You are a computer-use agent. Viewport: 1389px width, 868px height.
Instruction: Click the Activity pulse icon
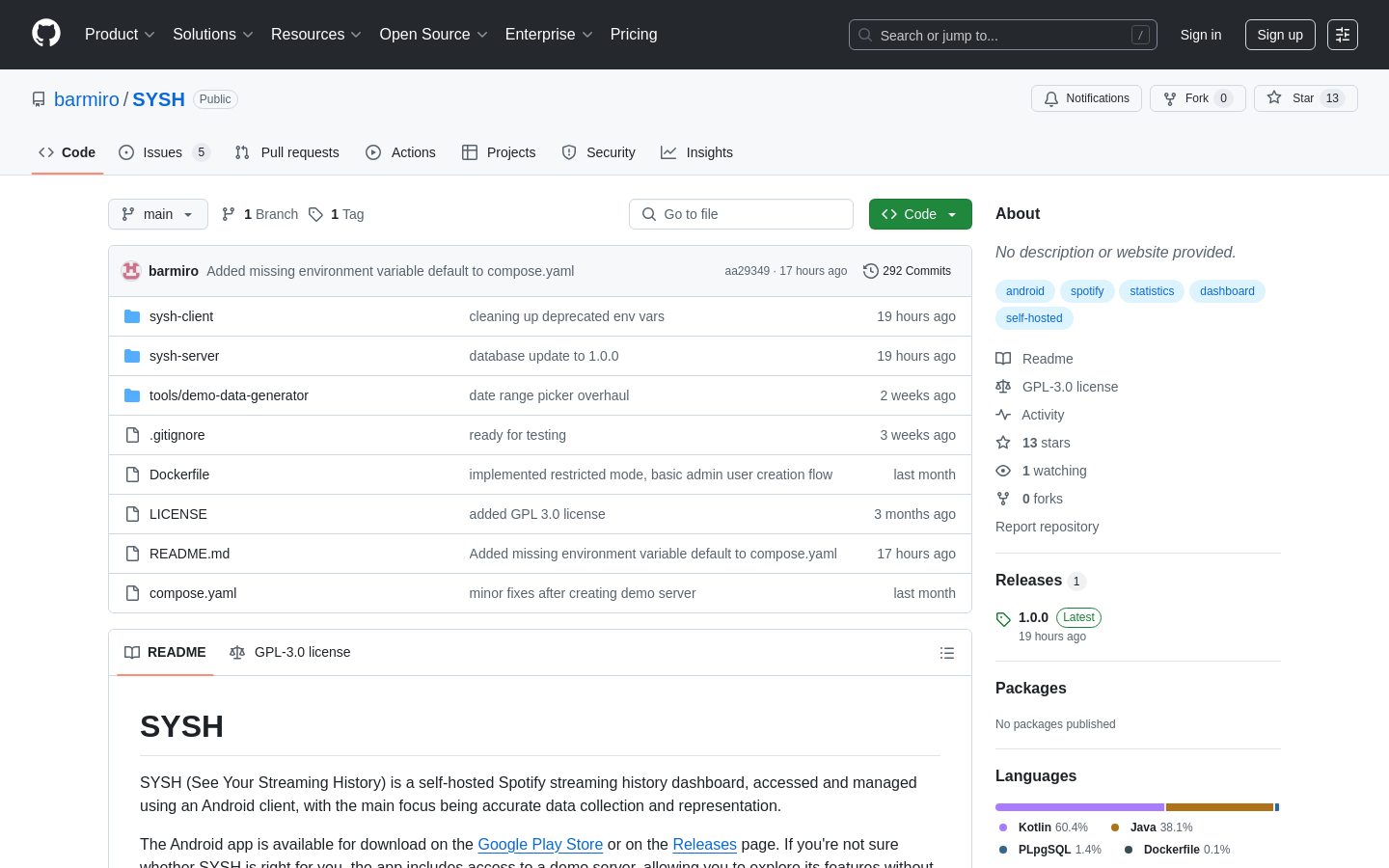point(1003,415)
